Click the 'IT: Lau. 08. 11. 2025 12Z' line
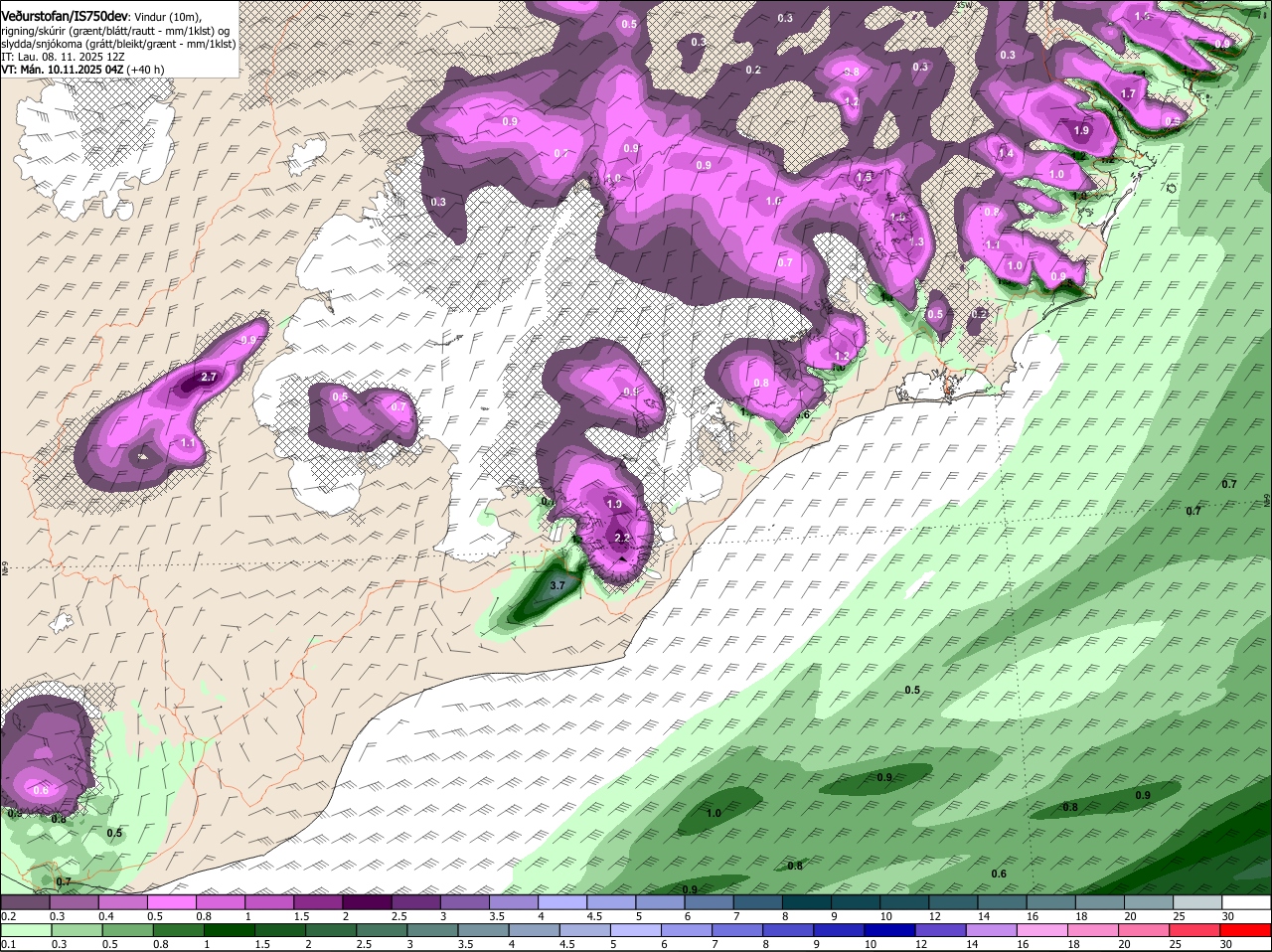This screenshot has width=1272, height=952. (62, 57)
